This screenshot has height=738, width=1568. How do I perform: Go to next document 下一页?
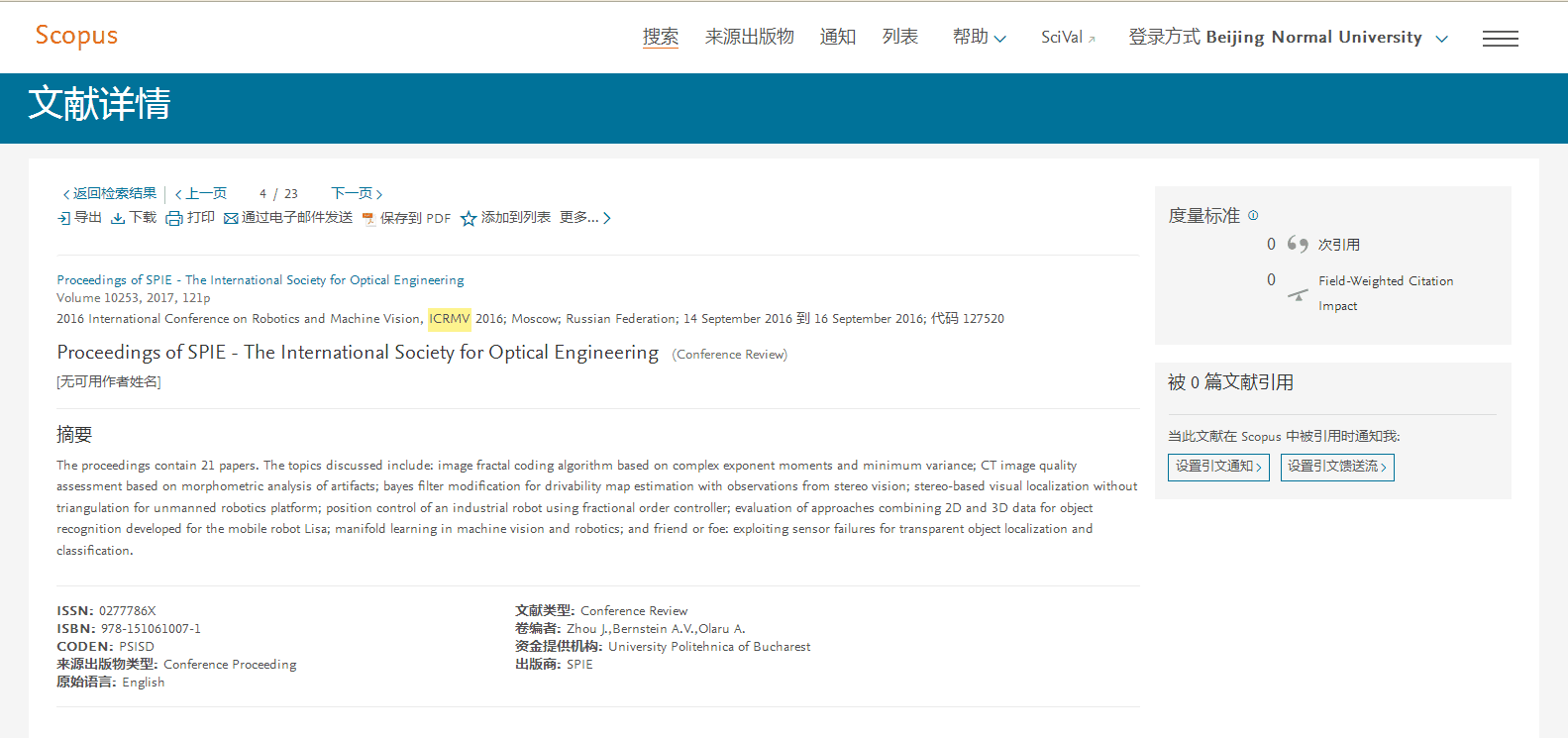point(357,193)
